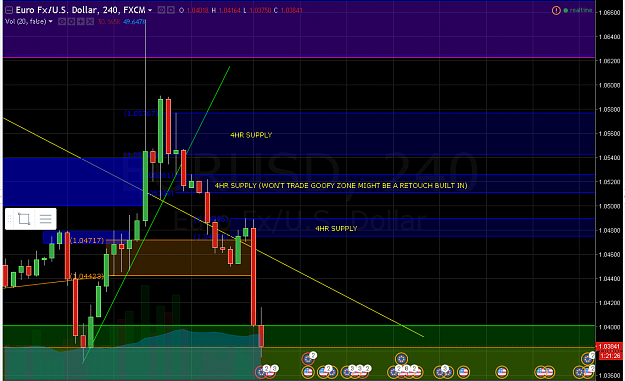This screenshot has width=625, height=381.
Task: Select the crop rectangle tool in floating toolbar
Action: coord(24,219)
